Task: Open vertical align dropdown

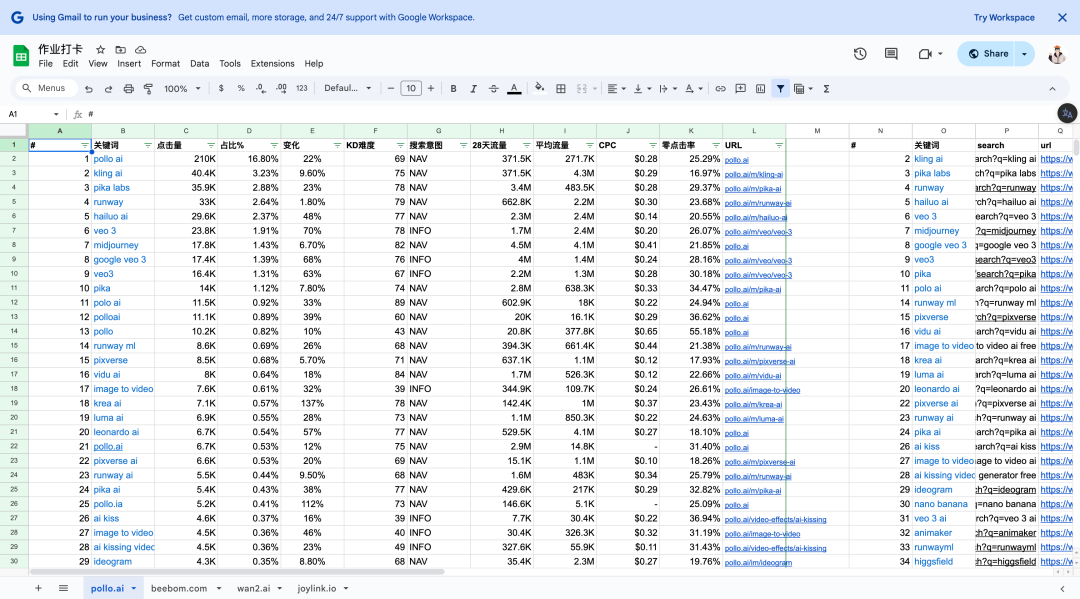Action: [x=642, y=89]
